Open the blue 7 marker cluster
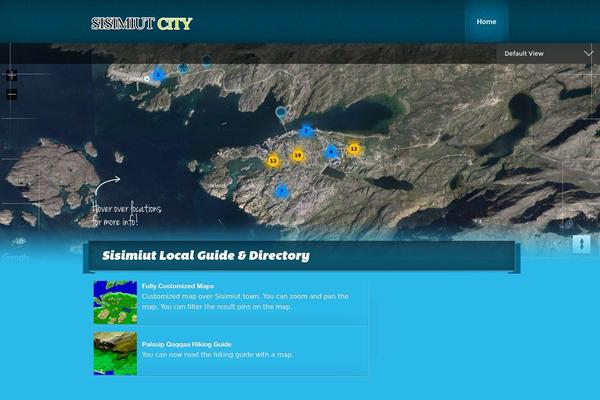 click(x=282, y=191)
